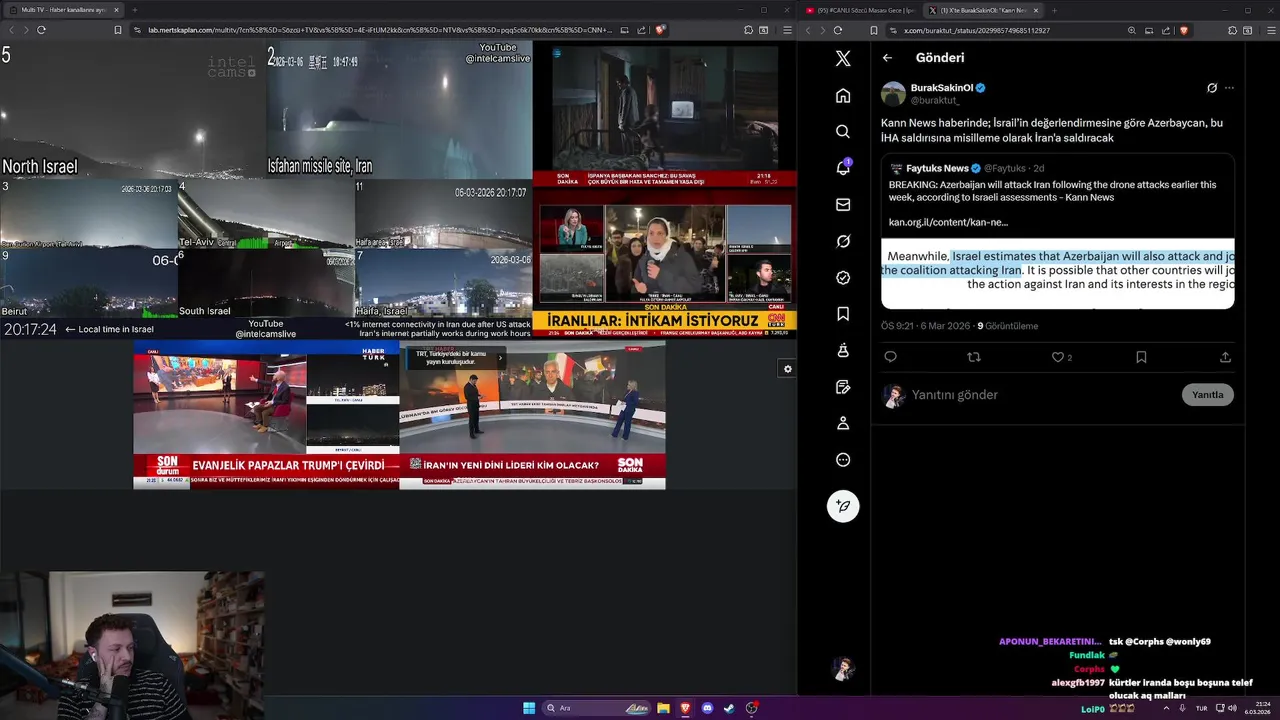This screenshot has width=1280, height=720.
Task: Close the Multi TV tab
Action: pyautogui.click(x=116, y=10)
